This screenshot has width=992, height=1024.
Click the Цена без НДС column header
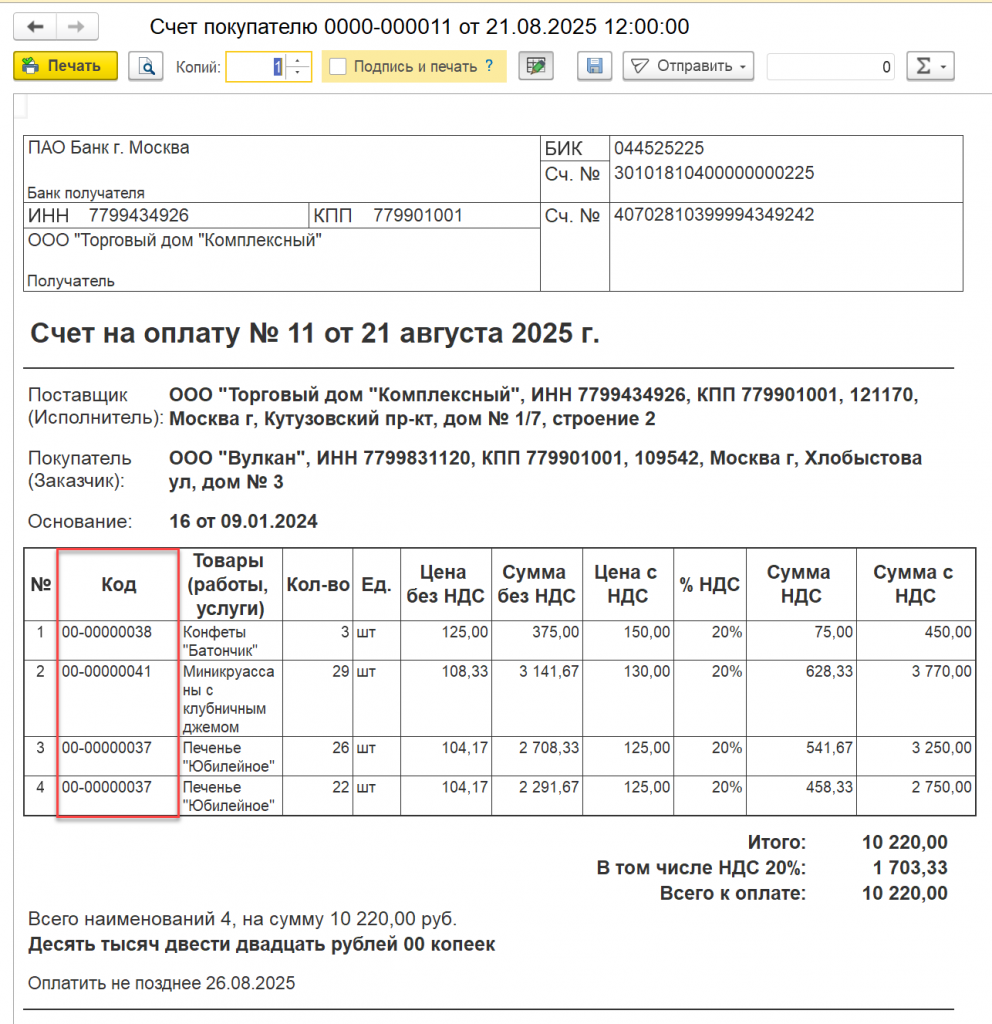click(x=445, y=584)
